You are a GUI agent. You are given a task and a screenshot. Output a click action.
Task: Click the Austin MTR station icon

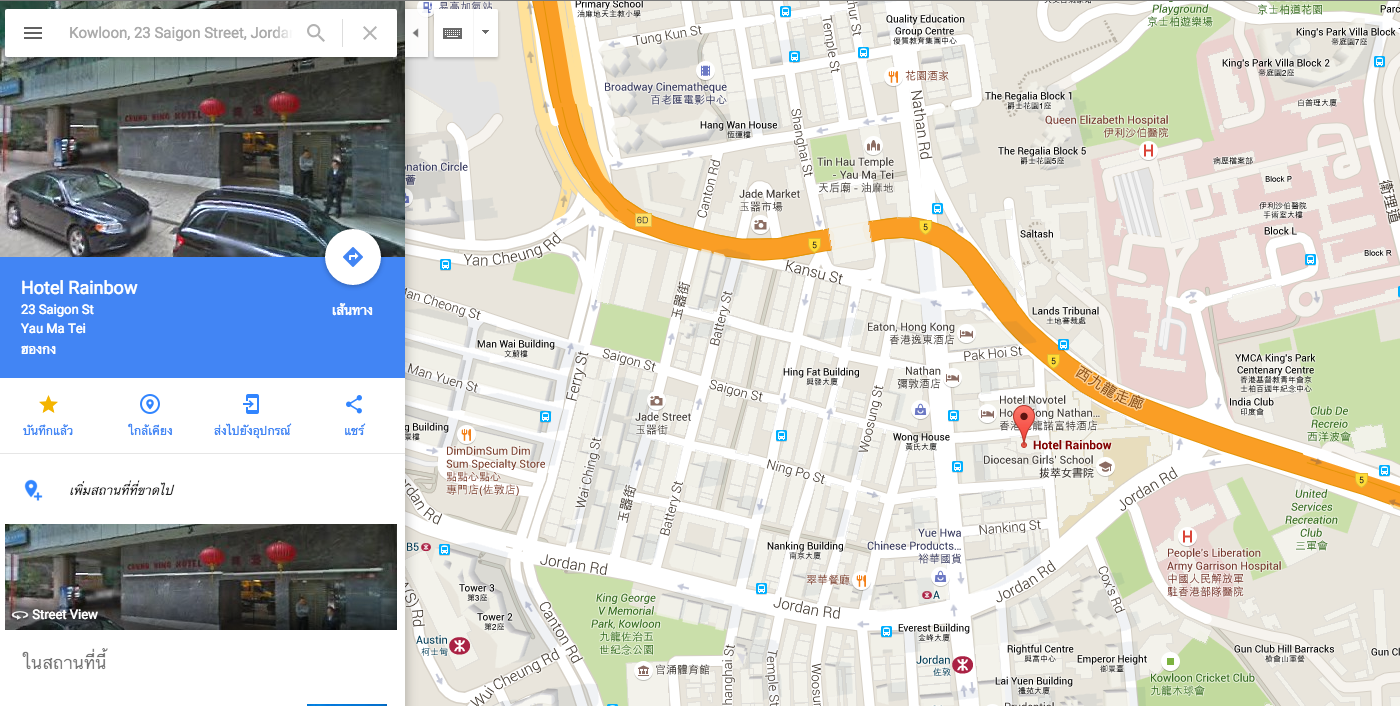(460, 645)
